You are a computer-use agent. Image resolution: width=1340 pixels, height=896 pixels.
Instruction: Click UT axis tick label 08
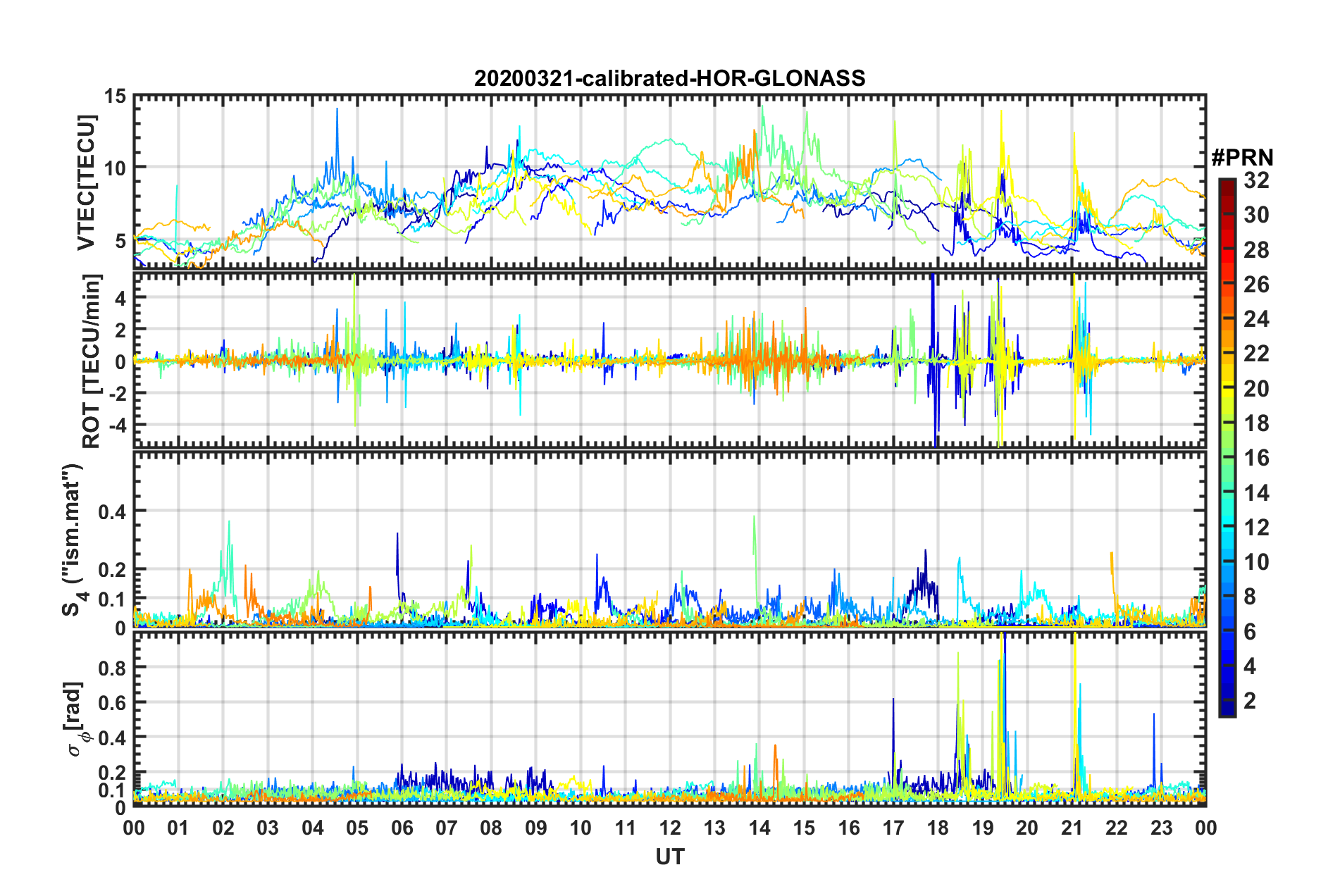[491, 828]
